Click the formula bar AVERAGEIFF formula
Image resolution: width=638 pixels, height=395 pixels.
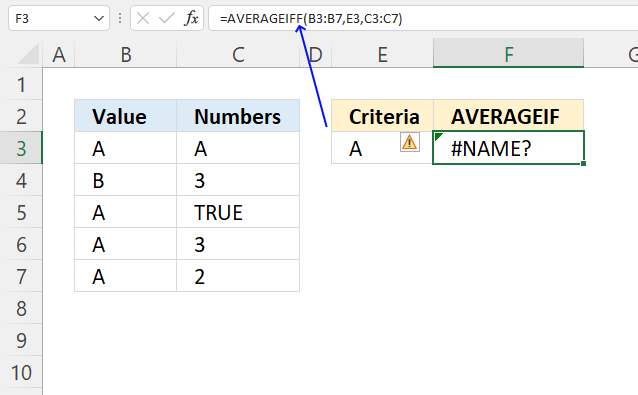point(311,18)
